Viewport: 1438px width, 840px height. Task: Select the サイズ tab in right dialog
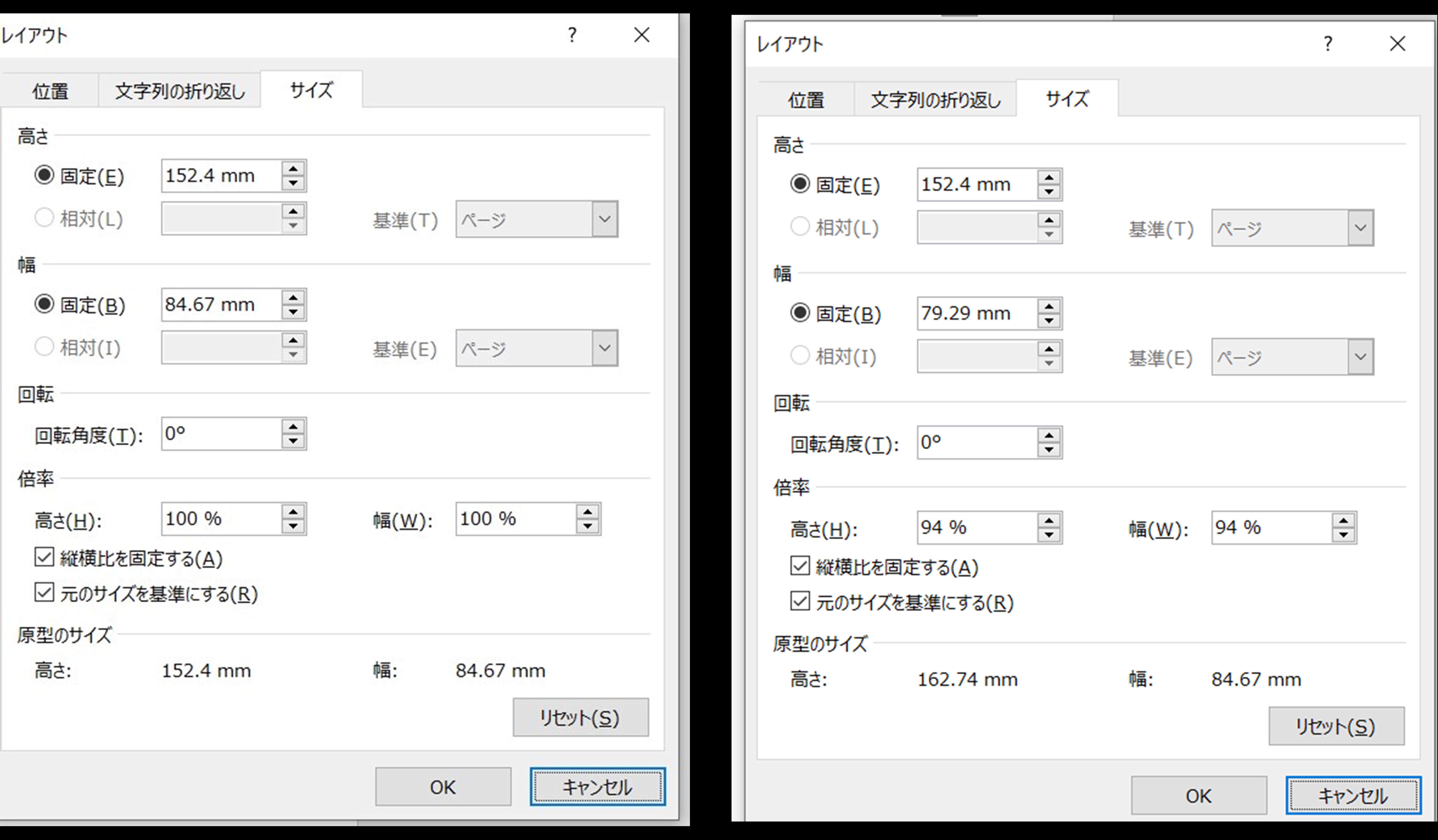[1067, 99]
